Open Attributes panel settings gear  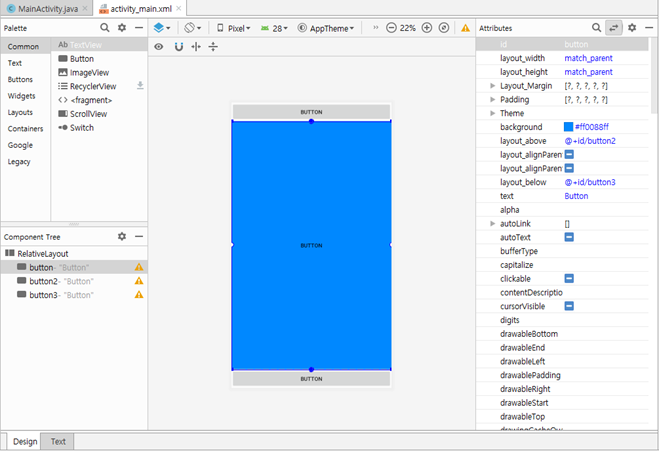click(x=632, y=28)
